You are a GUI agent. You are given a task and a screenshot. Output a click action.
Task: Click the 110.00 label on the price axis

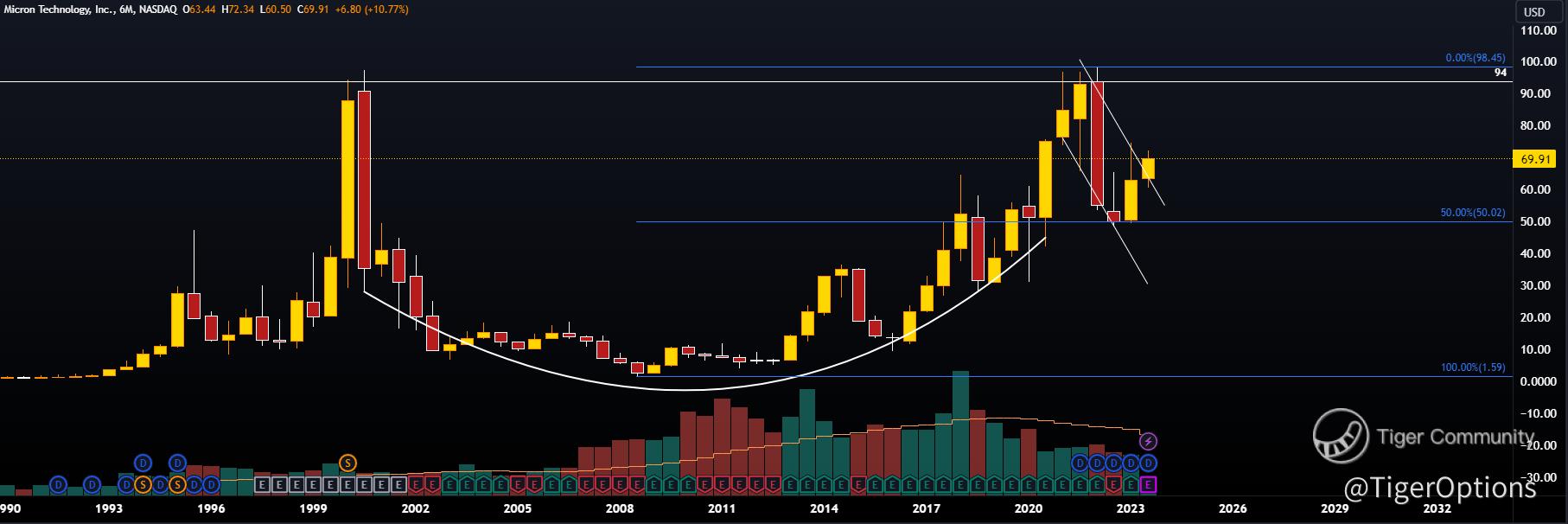click(1538, 30)
